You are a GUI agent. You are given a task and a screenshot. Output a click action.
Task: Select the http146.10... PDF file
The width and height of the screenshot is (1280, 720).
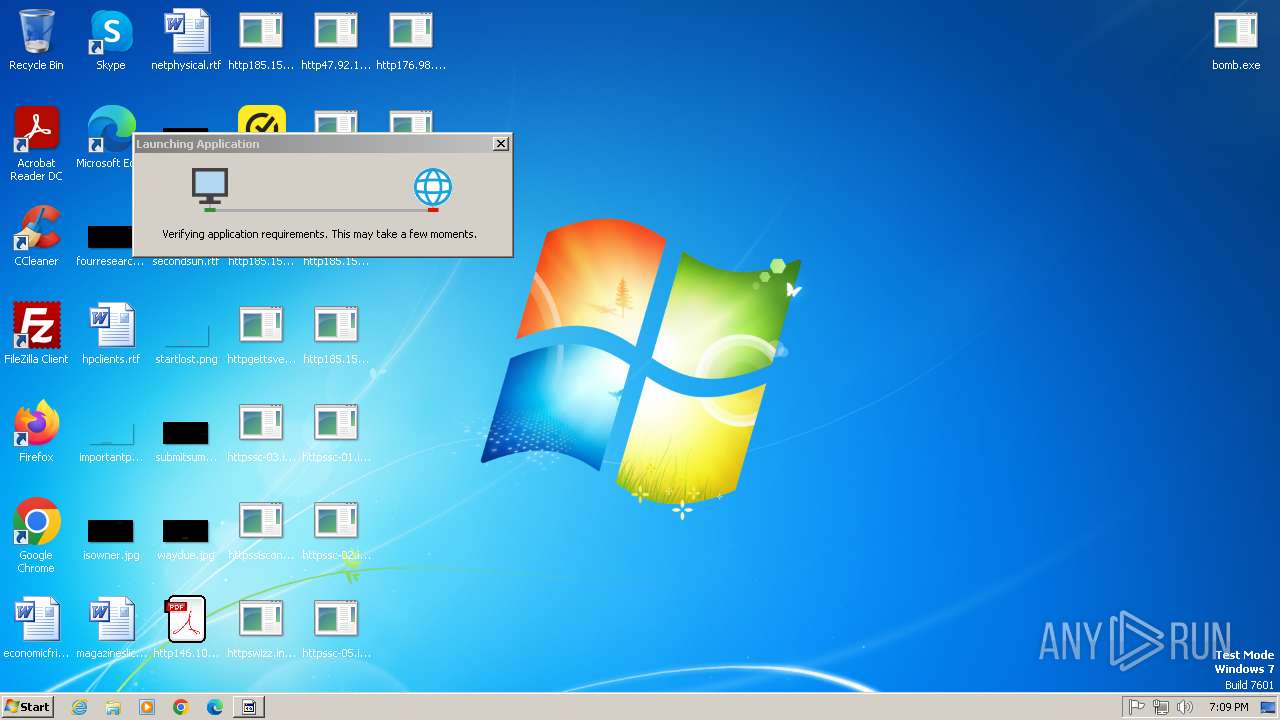tap(186, 628)
